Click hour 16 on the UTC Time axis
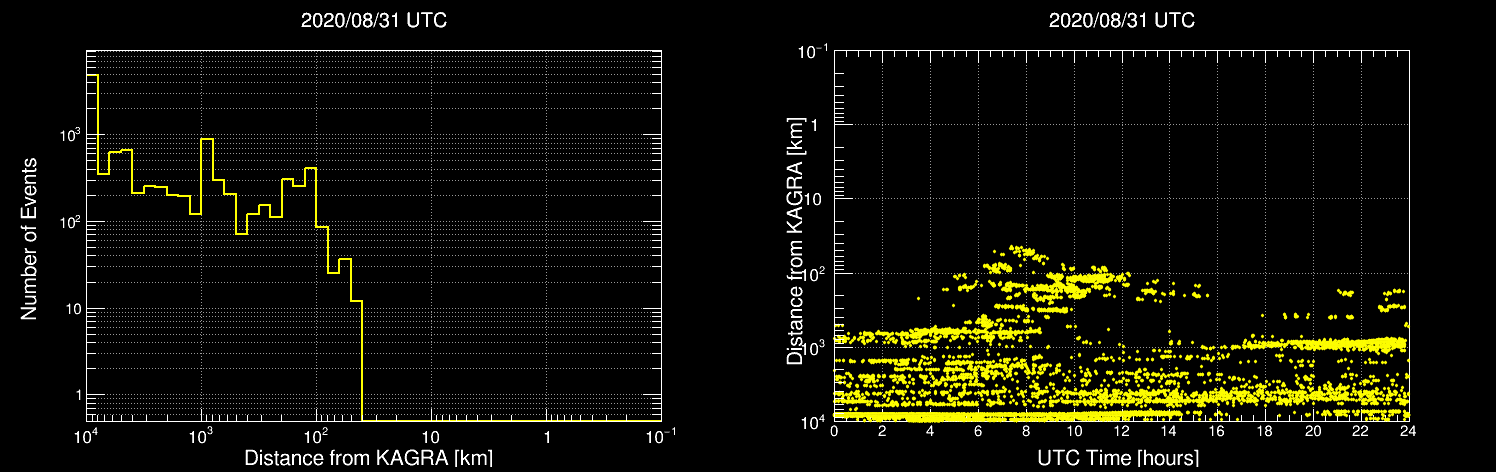1496x472 pixels. tap(1217, 431)
